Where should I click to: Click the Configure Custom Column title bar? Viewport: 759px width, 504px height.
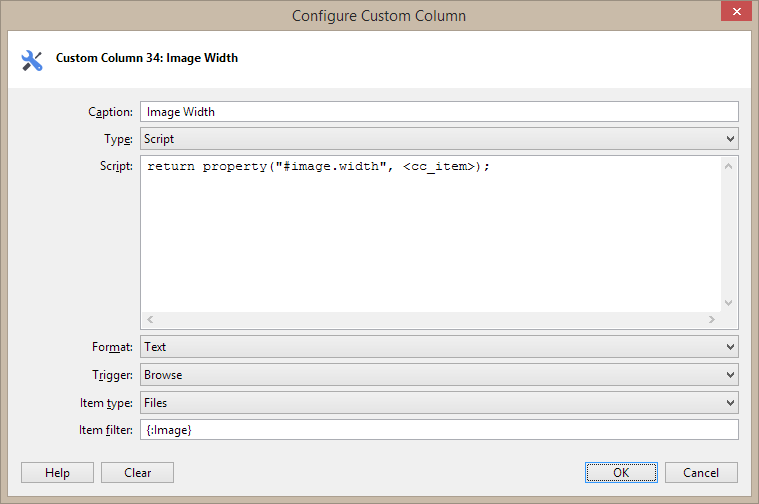click(x=378, y=15)
